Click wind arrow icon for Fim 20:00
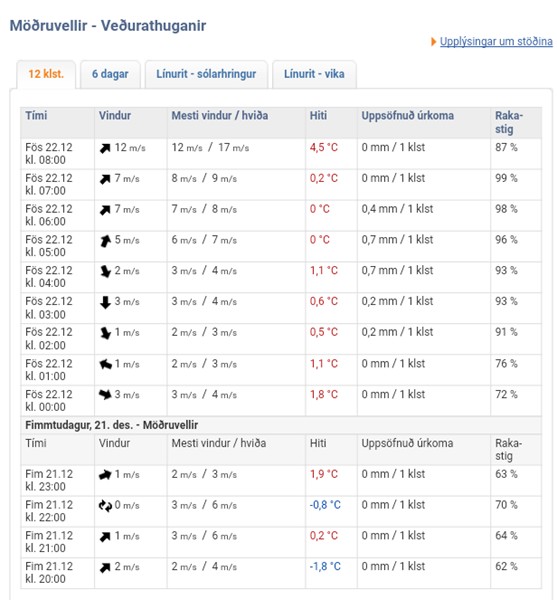 [x=105, y=568]
